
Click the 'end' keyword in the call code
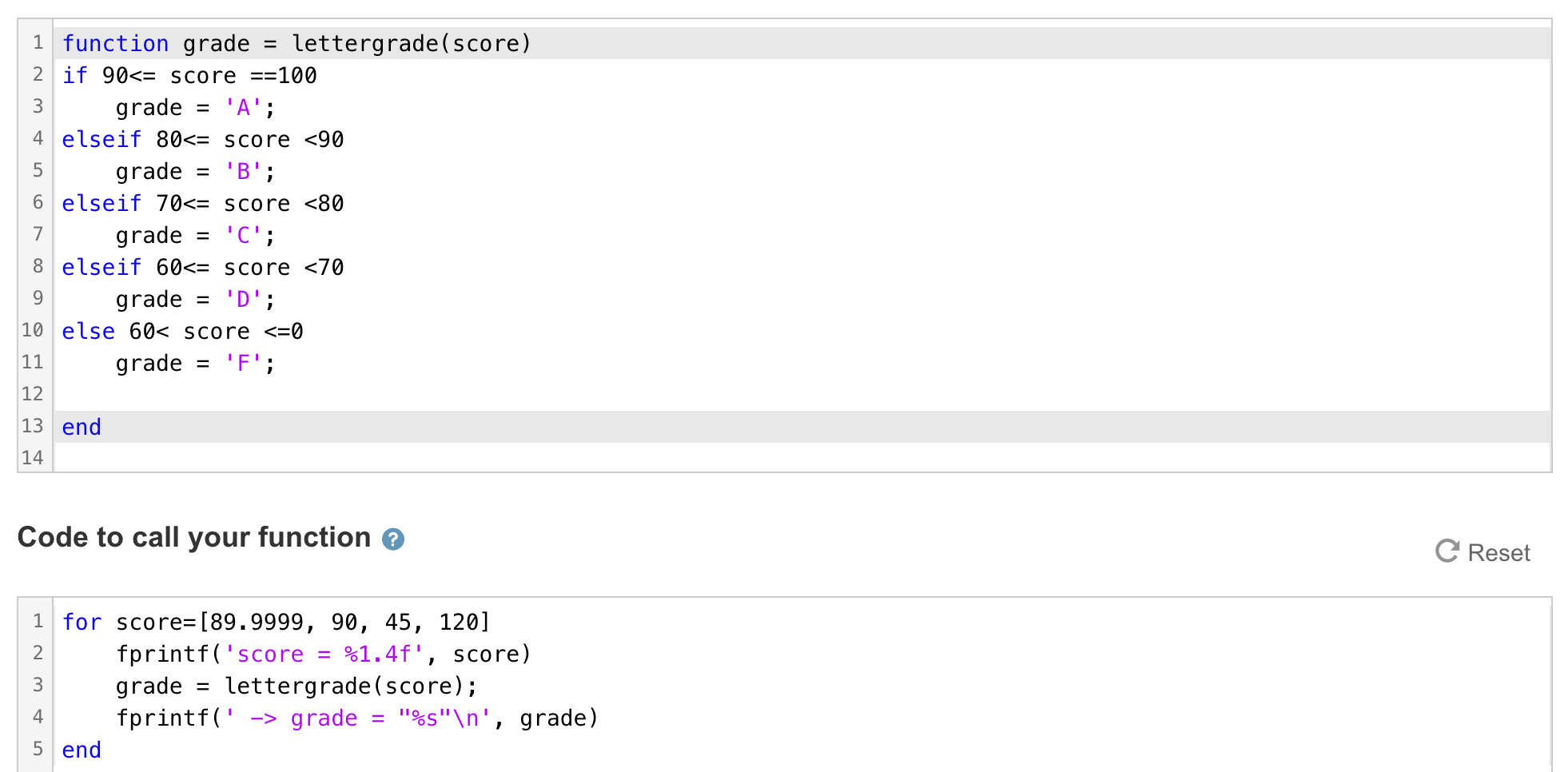pyautogui.click(x=81, y=750)
